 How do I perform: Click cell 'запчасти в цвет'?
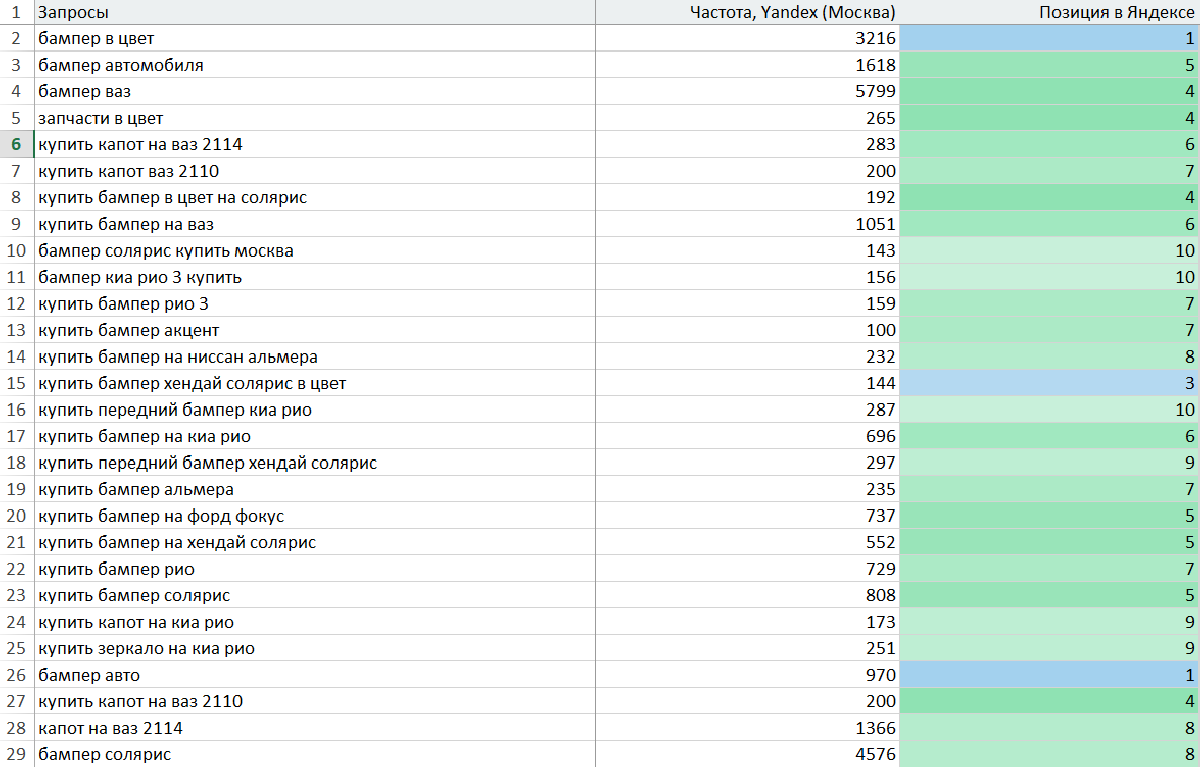(315, 118)
